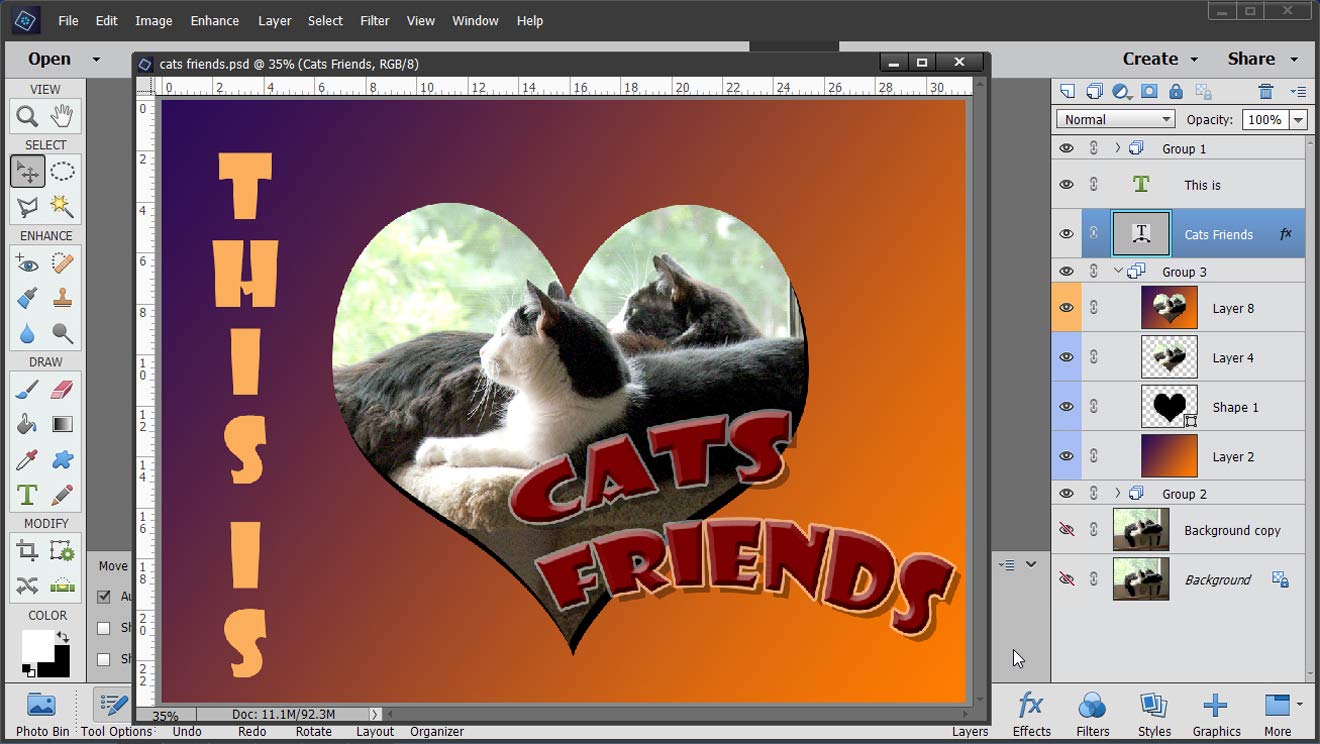Open the Photo Bin

click(42, 714)
